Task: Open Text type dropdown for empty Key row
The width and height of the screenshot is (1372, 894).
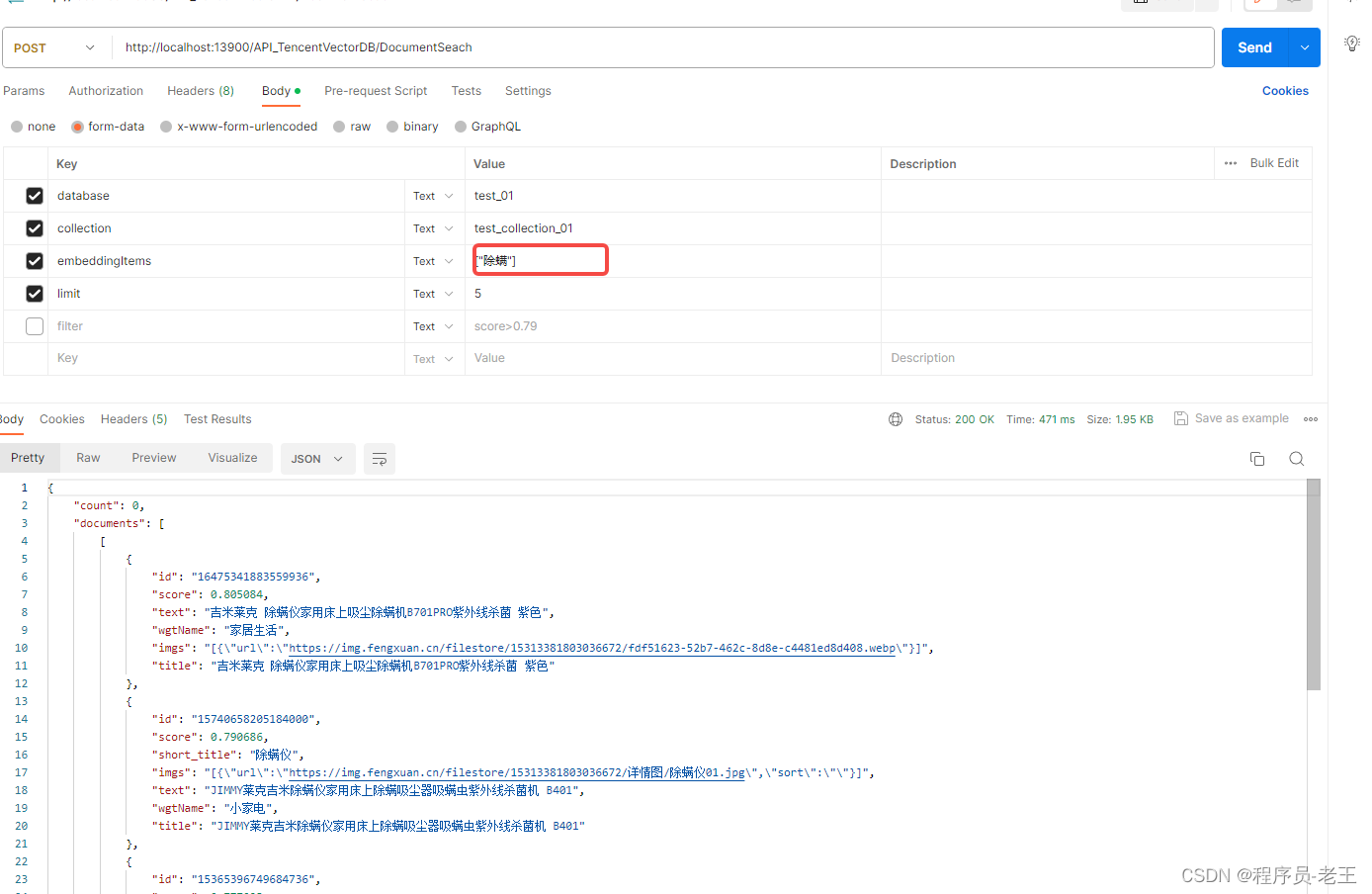Action: (434, 359)
